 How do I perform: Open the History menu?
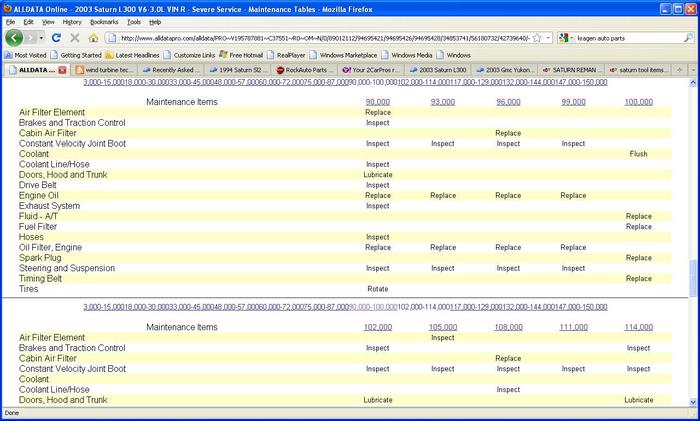coord(72,21)
